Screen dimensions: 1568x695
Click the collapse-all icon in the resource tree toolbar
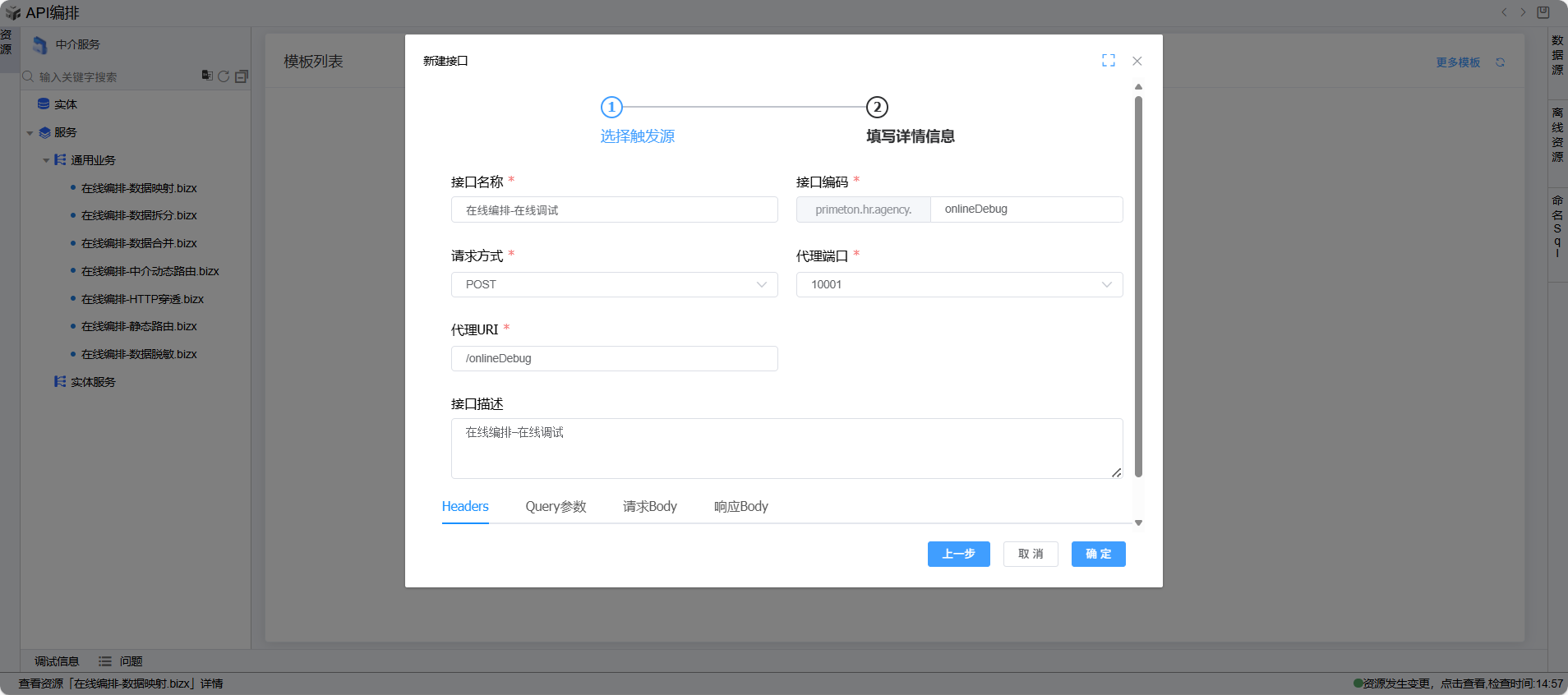[x=242, y=76]
